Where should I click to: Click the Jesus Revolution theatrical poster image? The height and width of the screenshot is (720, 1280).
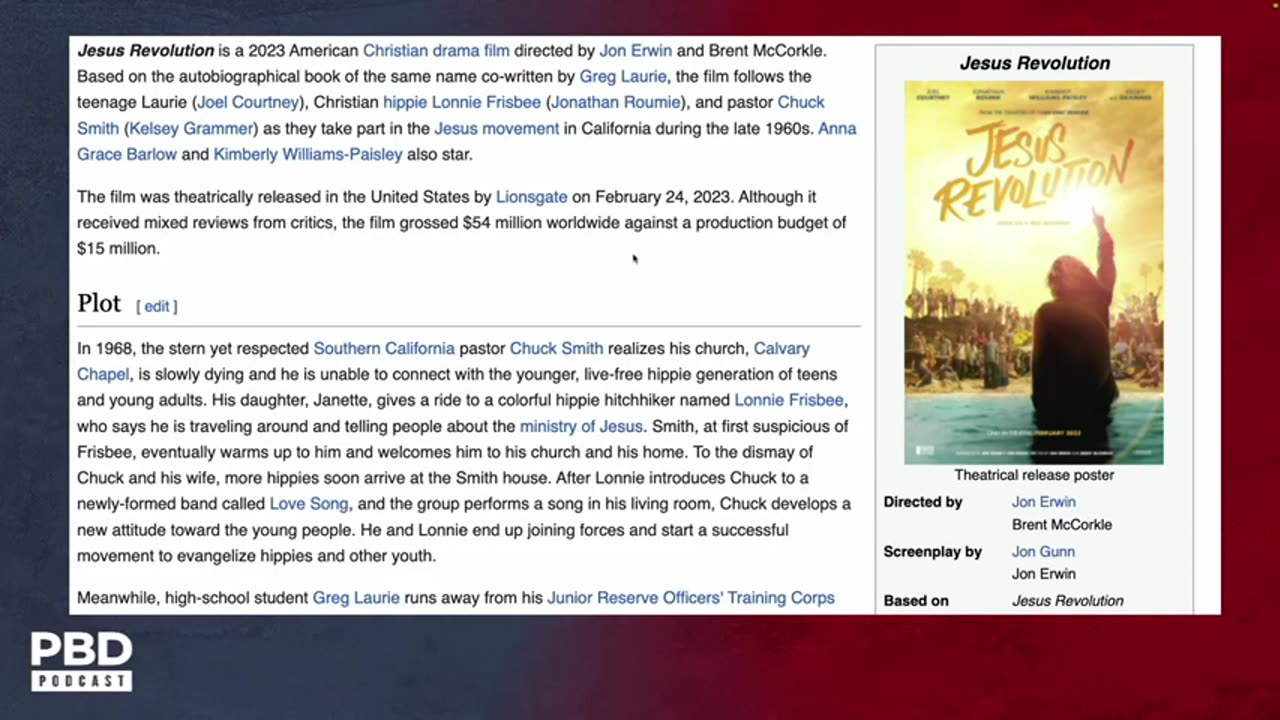(x=1034, y=272)
